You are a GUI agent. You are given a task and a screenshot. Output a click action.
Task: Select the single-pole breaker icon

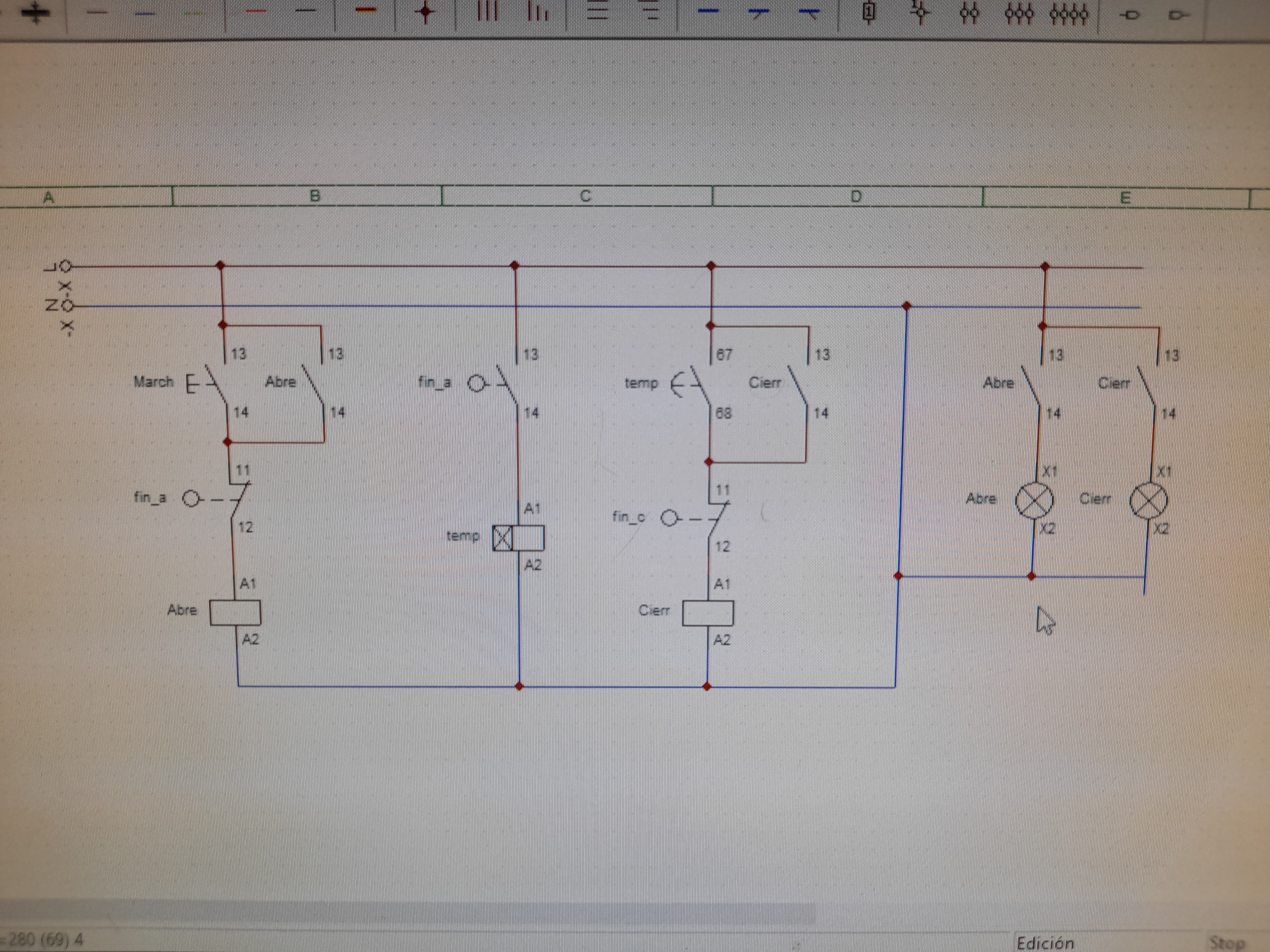pos(920,12)
